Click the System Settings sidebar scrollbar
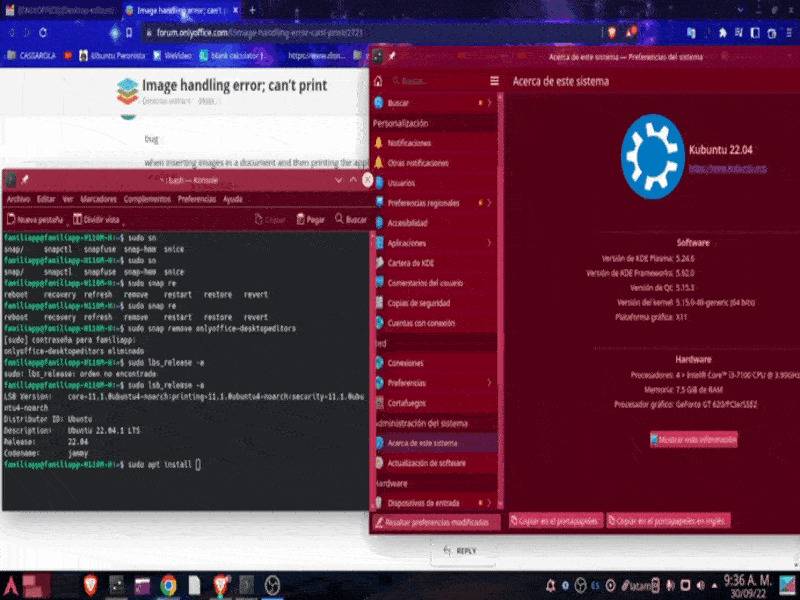Viewport: 800px width, 600px height. coord(500,300)
